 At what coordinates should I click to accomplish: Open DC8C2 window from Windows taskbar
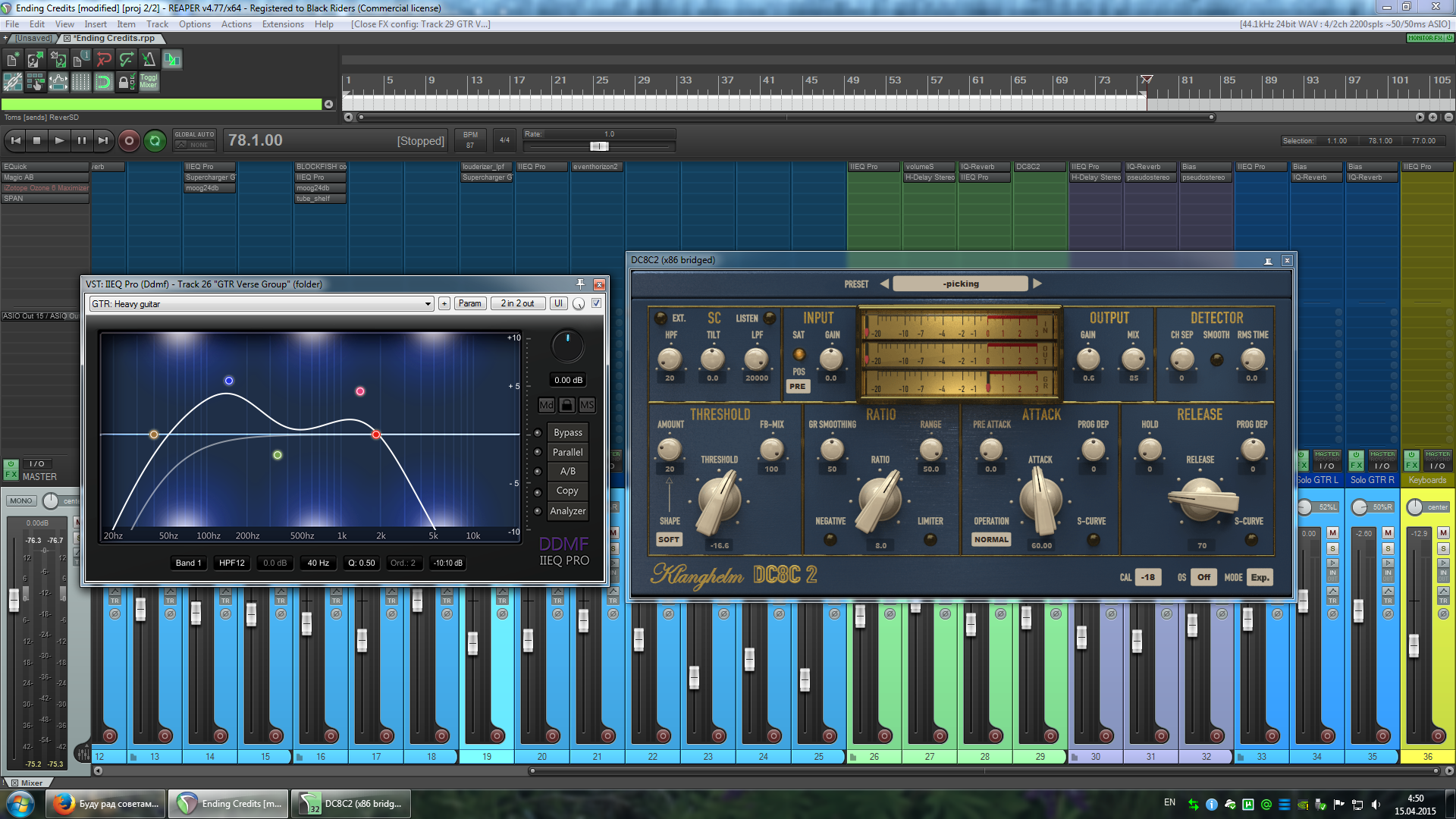pyautogui.click(x=351, y=804)
